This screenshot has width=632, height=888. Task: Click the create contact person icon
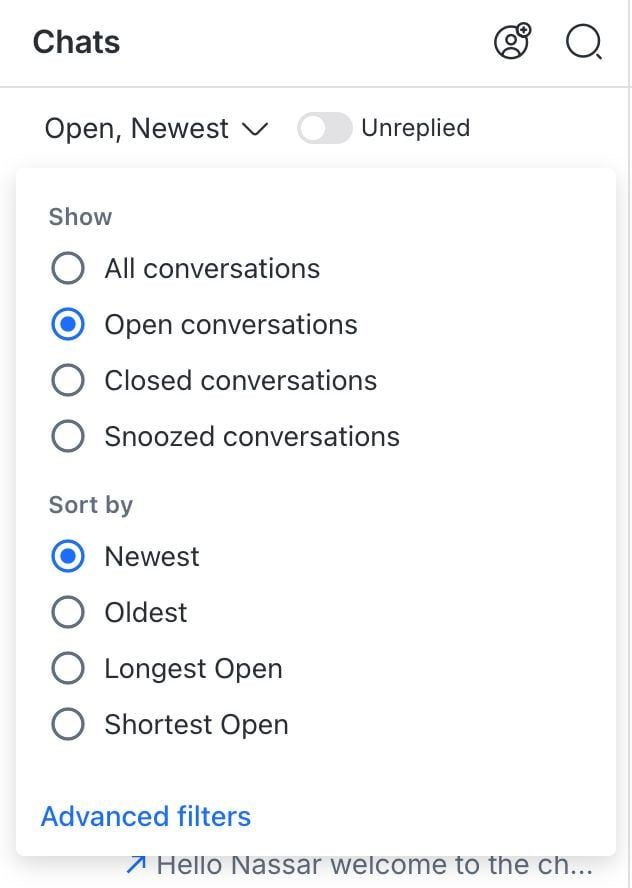point(511,42)
